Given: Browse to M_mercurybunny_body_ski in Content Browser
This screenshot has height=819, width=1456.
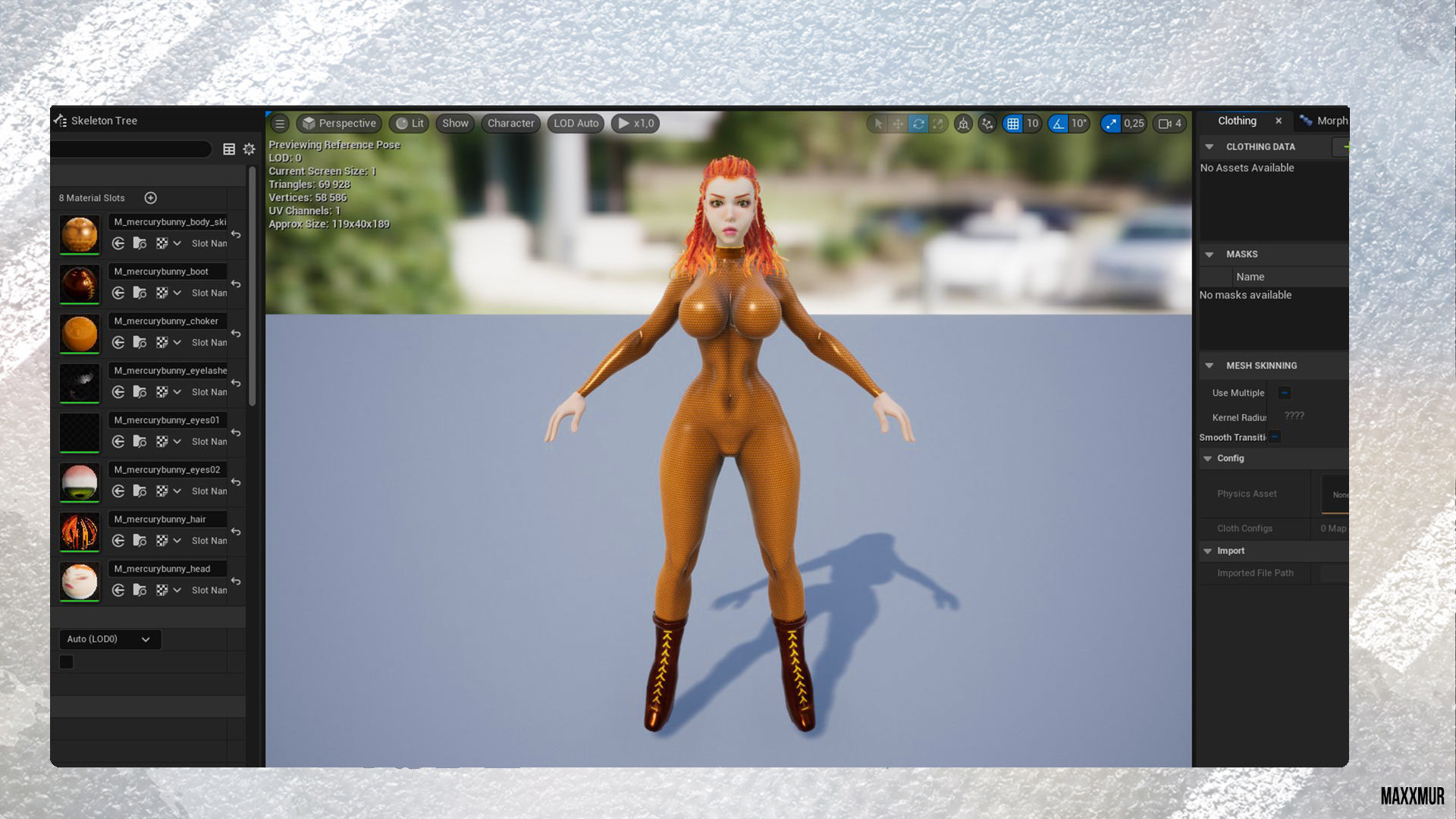Looking at the screenshot, I should point(140,243).
